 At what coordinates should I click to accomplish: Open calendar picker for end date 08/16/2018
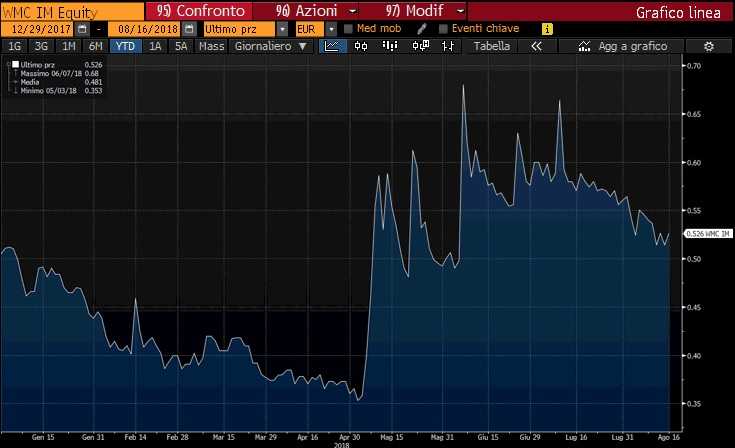tap(189, 29)
